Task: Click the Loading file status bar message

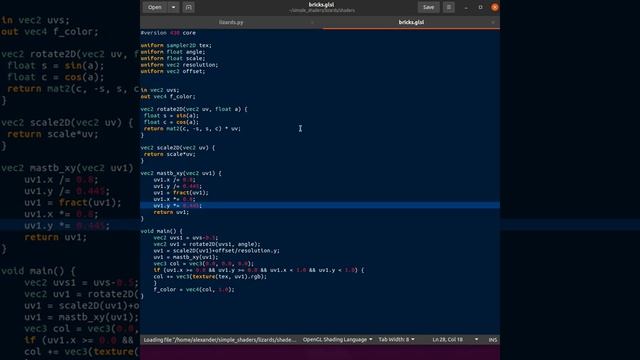Action: (x=220, y=340)
